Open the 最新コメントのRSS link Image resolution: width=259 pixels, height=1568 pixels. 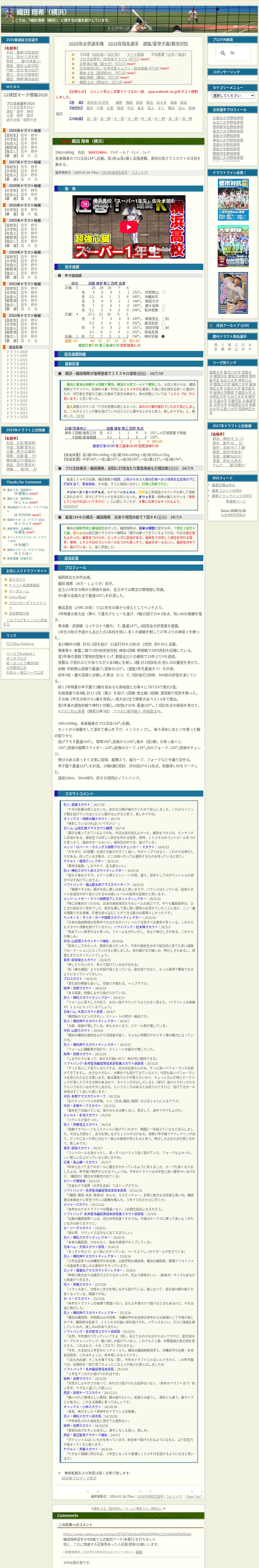click(x=227, y=491)
